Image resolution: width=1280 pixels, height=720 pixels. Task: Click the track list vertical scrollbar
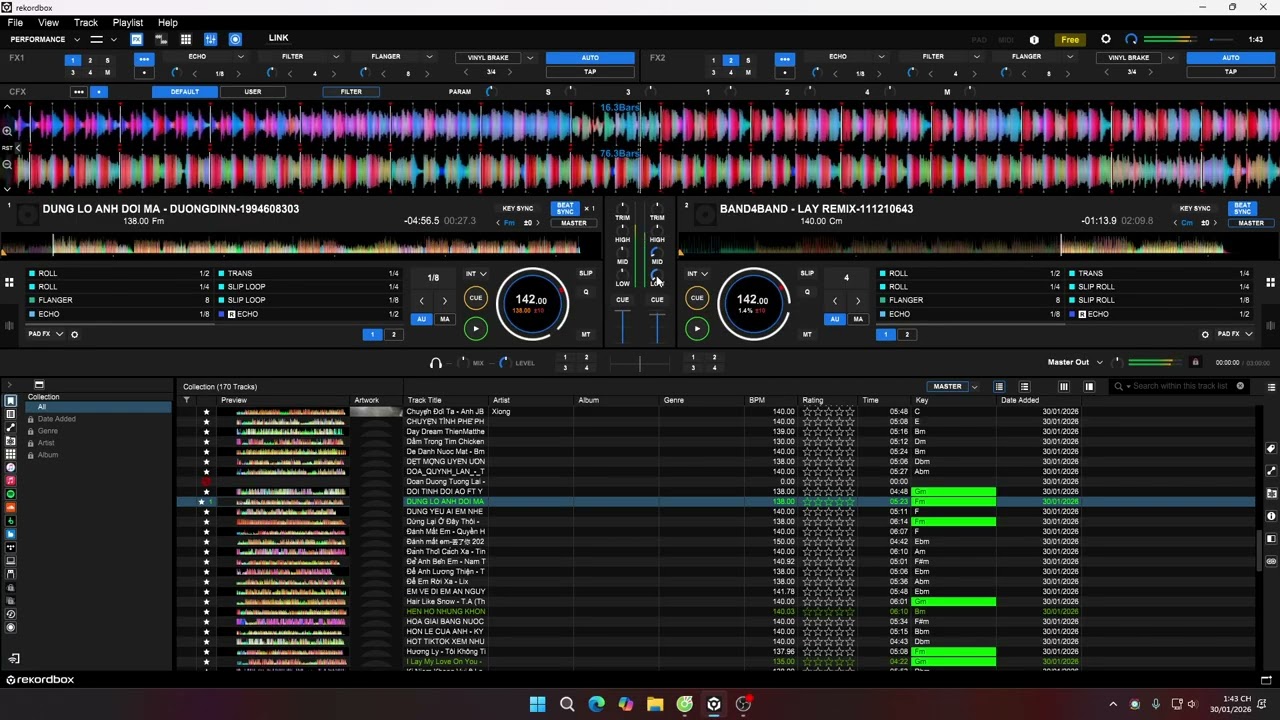tap(1260, 550)
